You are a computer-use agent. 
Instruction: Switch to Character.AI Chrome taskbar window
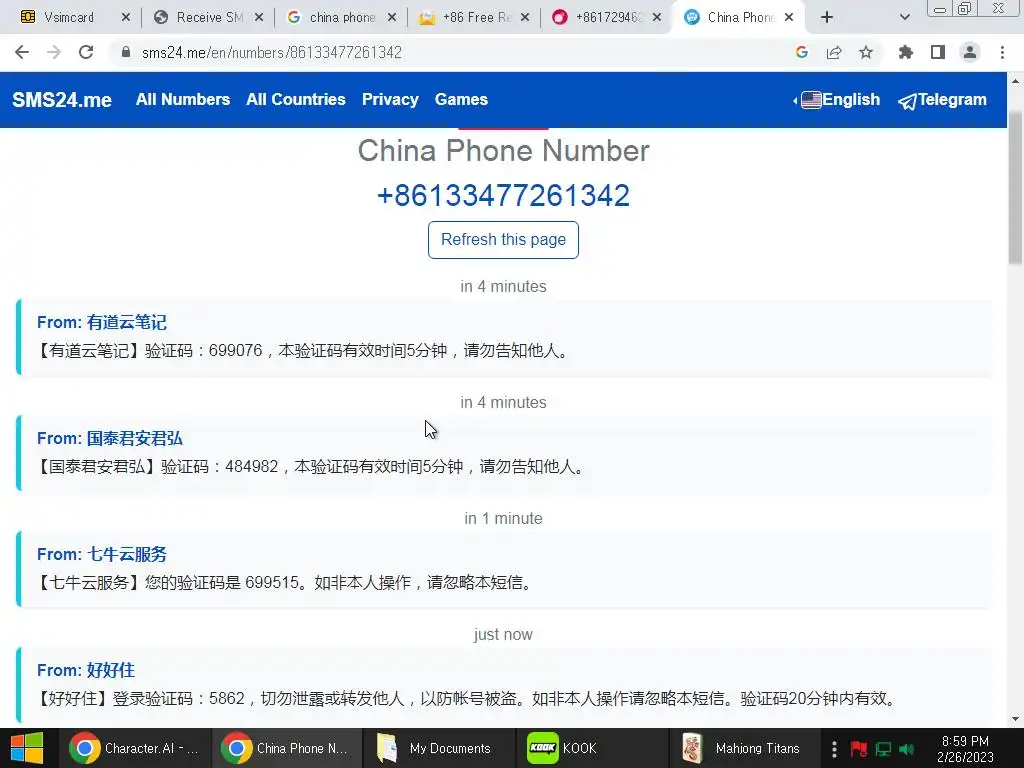135,748
